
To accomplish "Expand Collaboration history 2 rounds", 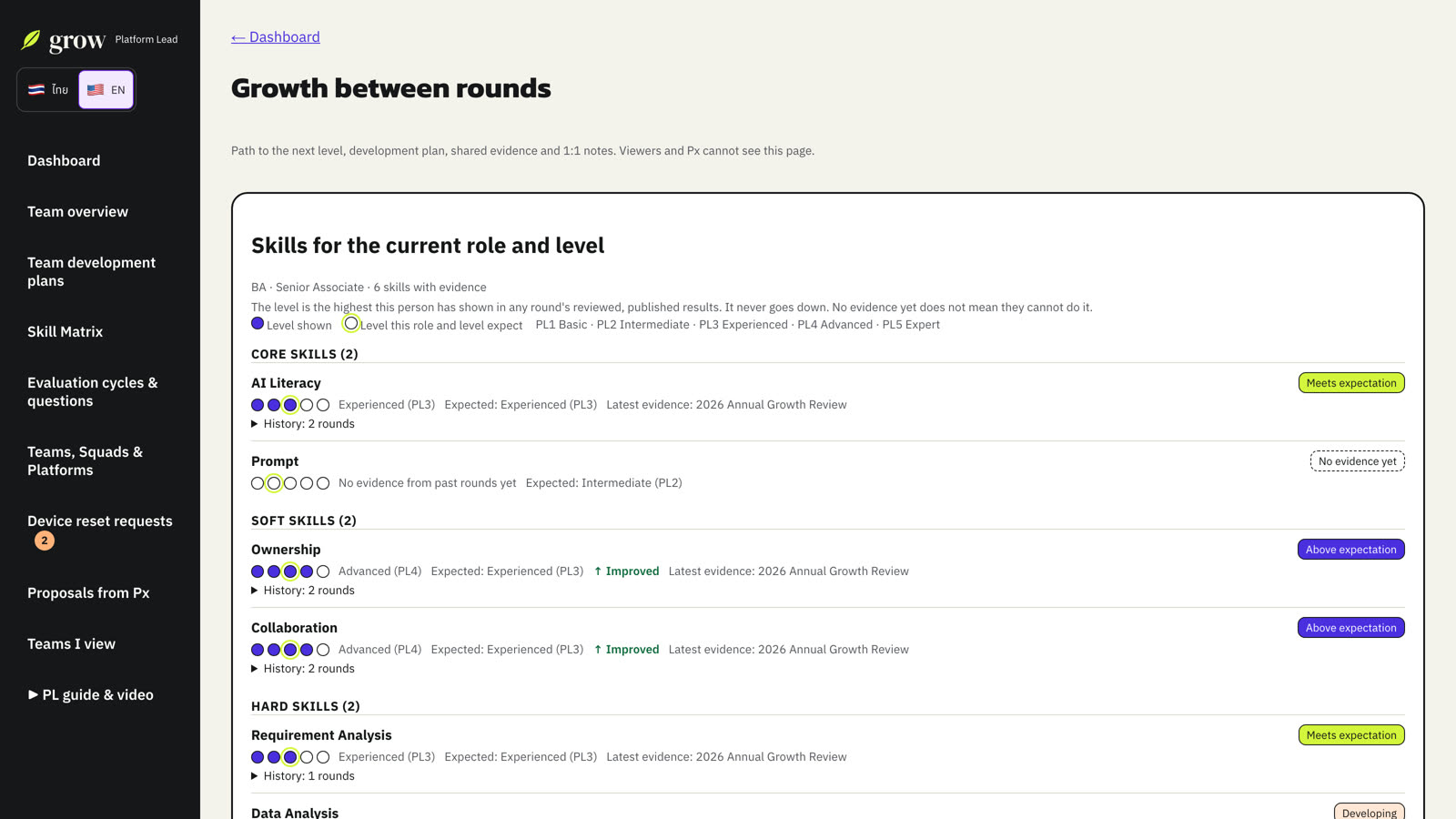I will (303, 669).
